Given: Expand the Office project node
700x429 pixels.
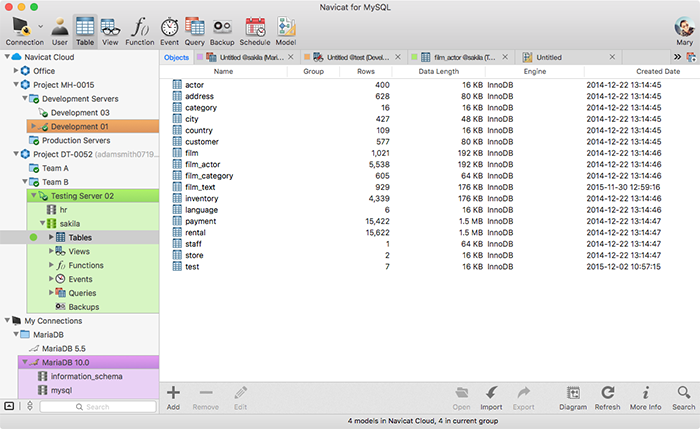Looking at the screenshot, I should (x=16, y=71).
